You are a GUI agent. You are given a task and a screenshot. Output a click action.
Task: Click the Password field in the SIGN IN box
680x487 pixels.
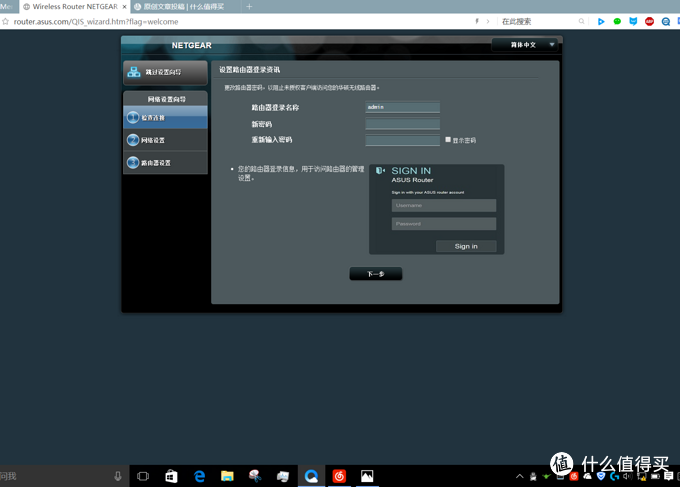444,224
